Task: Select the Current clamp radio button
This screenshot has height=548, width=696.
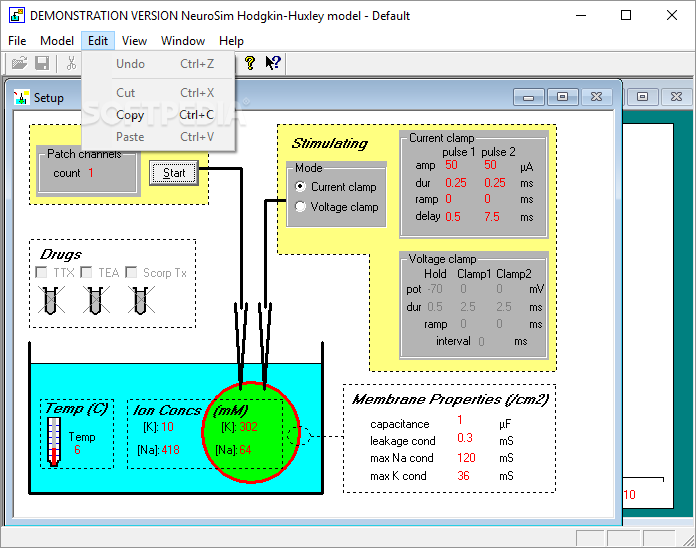Action: tap(301, 187)
